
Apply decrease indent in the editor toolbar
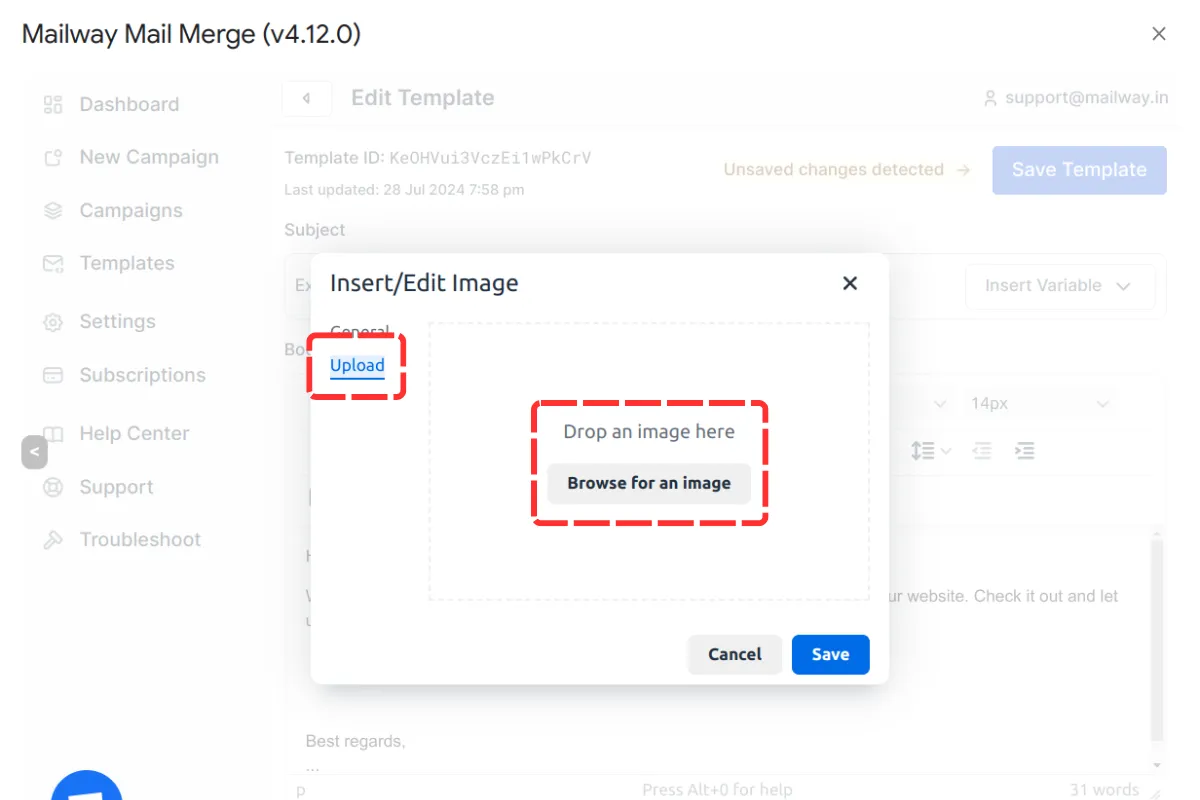click(x=981, y=451)
